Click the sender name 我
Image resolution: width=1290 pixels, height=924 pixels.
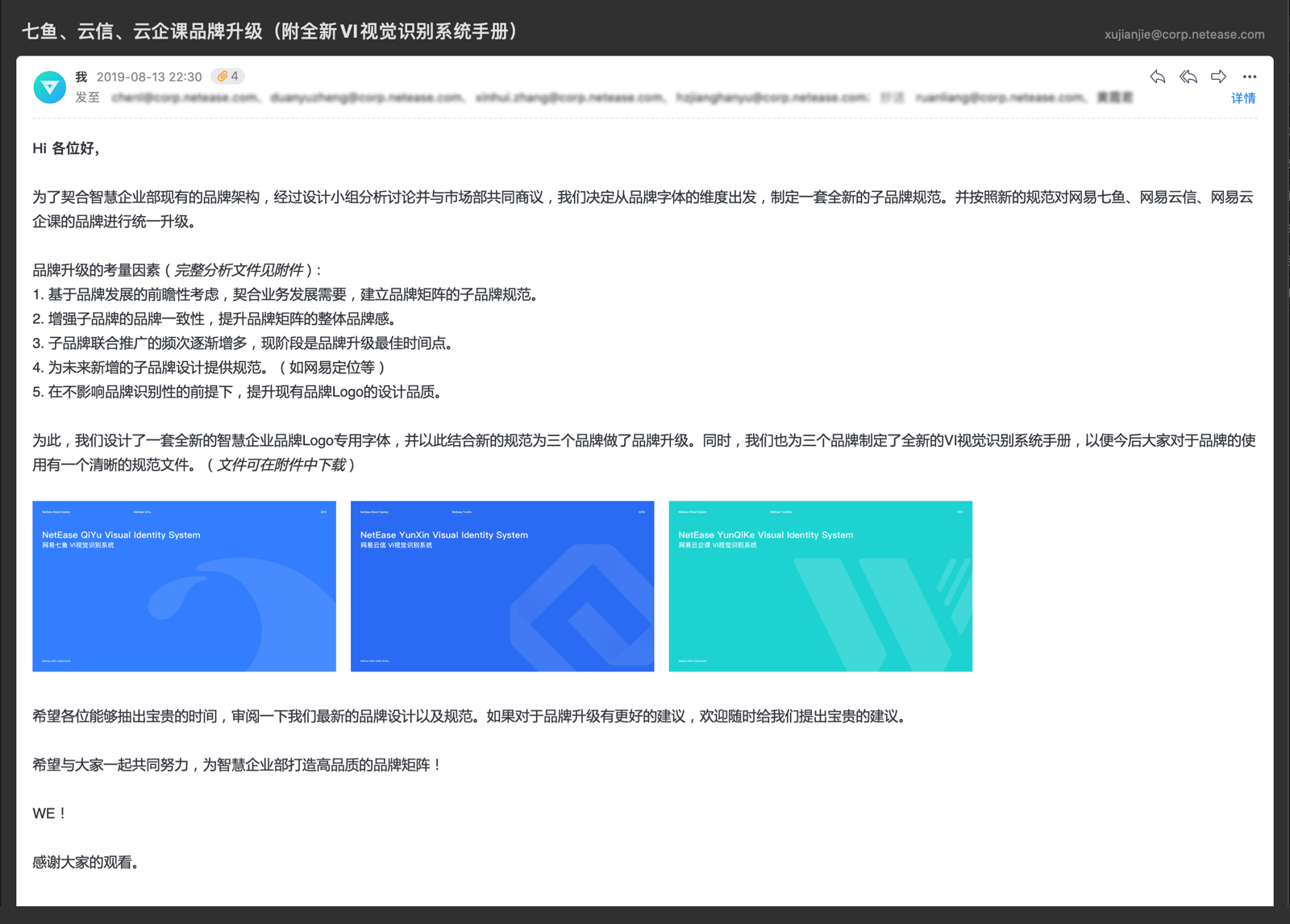(x=81, y=77)
